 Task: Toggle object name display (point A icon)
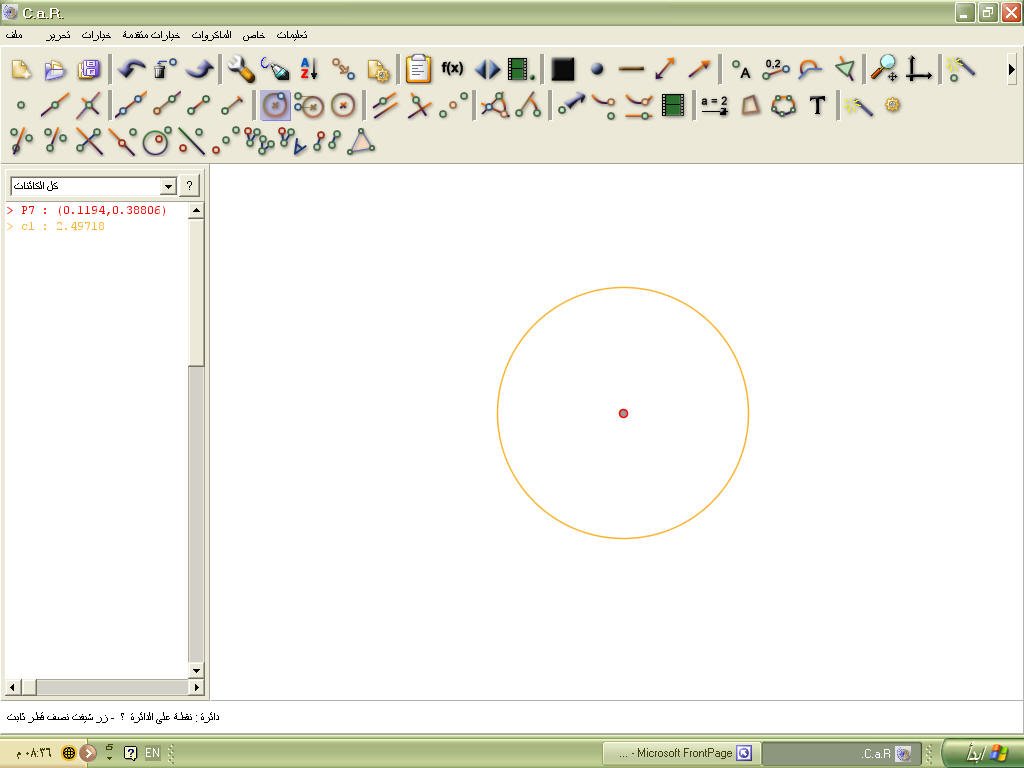click(x=741, y=69)
